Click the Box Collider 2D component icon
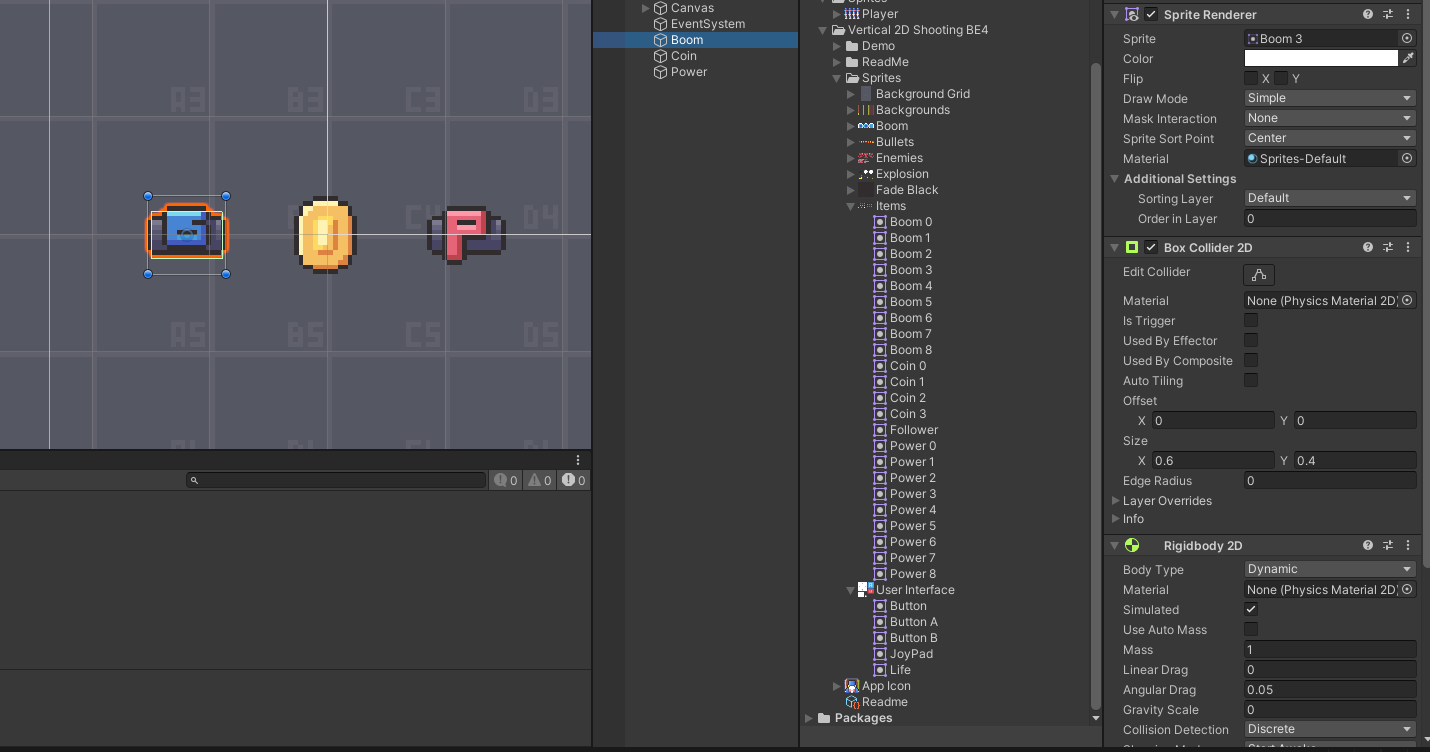This screenshot has height=752, width=1430. tap(1132, 247)
